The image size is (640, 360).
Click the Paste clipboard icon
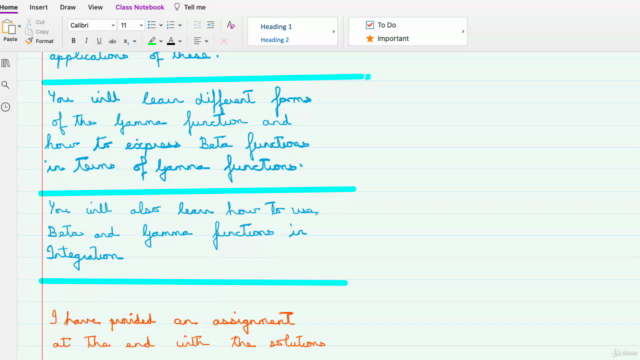[x=9, y=27]
